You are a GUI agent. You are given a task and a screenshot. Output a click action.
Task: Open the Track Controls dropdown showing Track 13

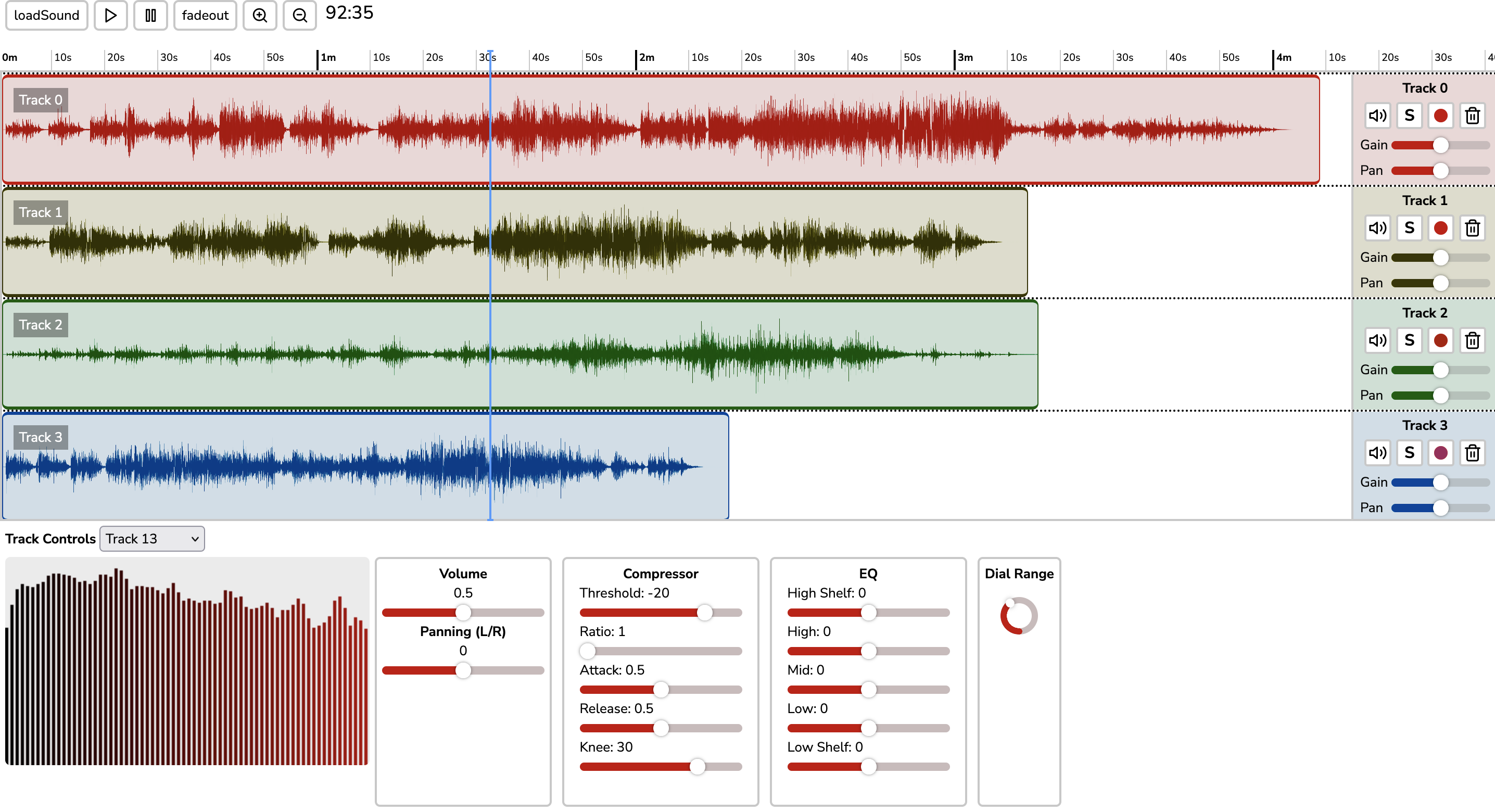point(151,539)
